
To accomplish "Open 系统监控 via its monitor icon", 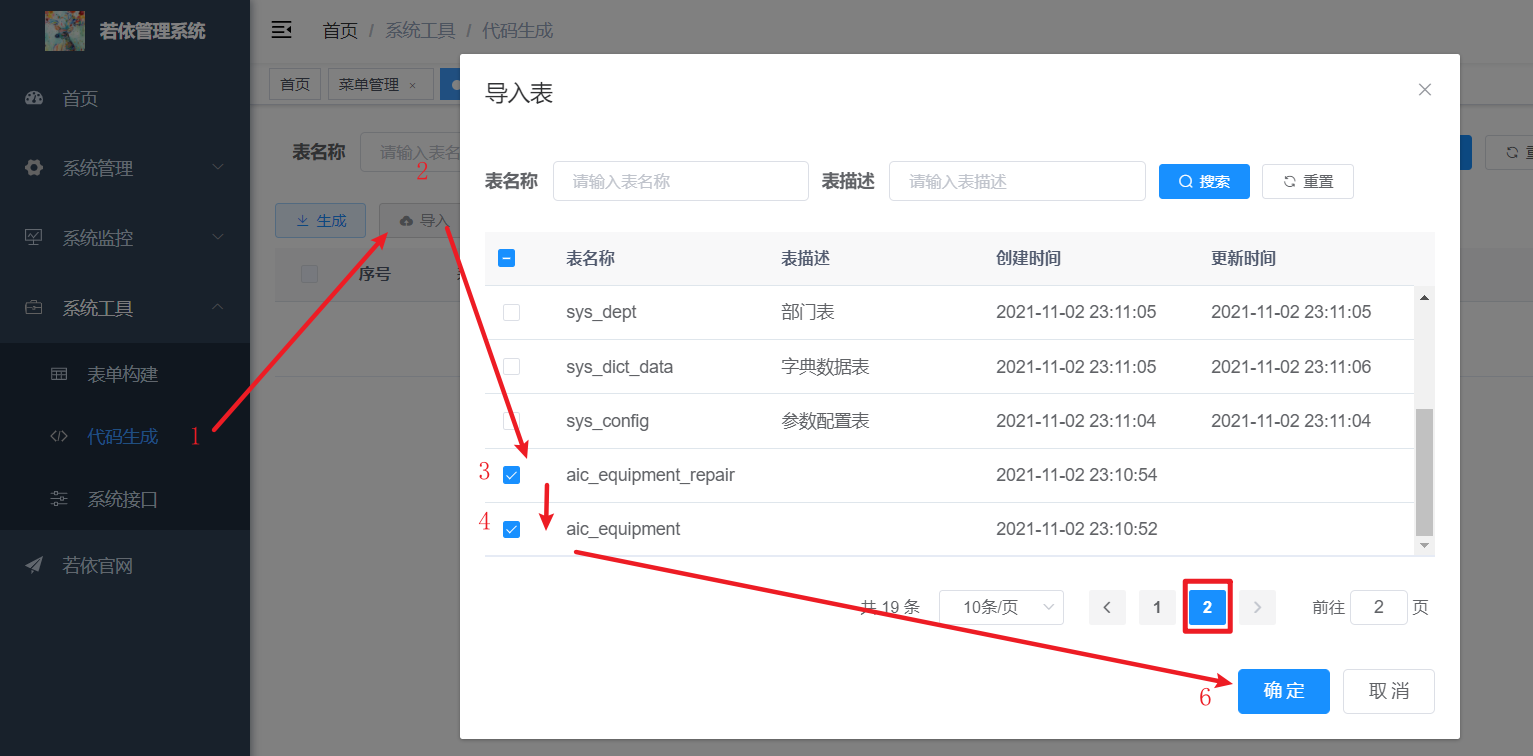I will click(x=33, y=237).
